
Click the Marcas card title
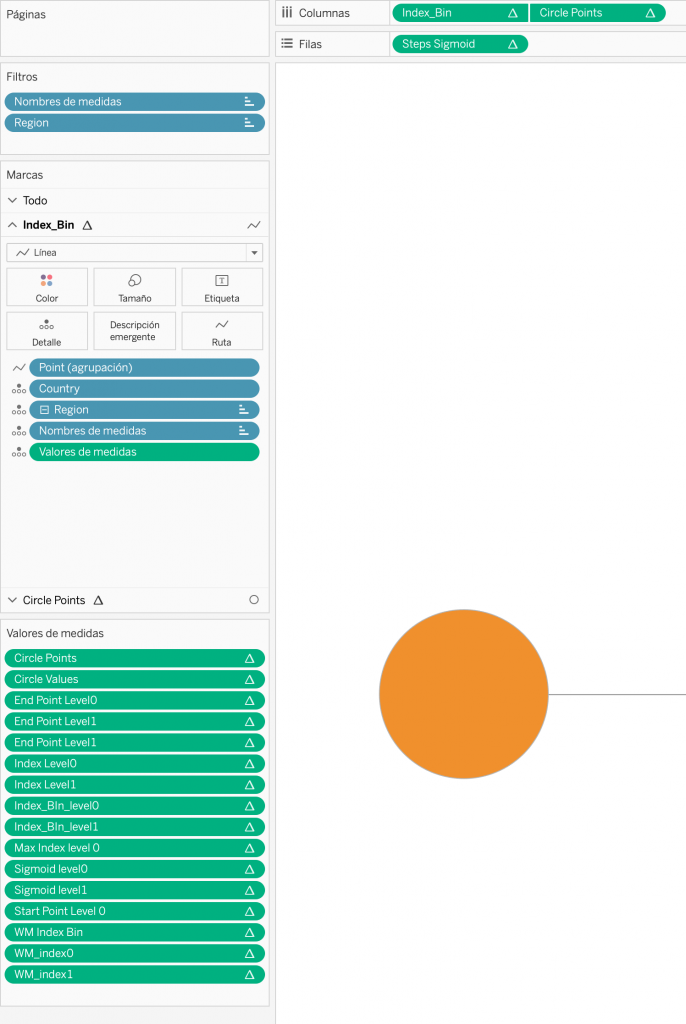pyautogui.click(x=25, y=175)
